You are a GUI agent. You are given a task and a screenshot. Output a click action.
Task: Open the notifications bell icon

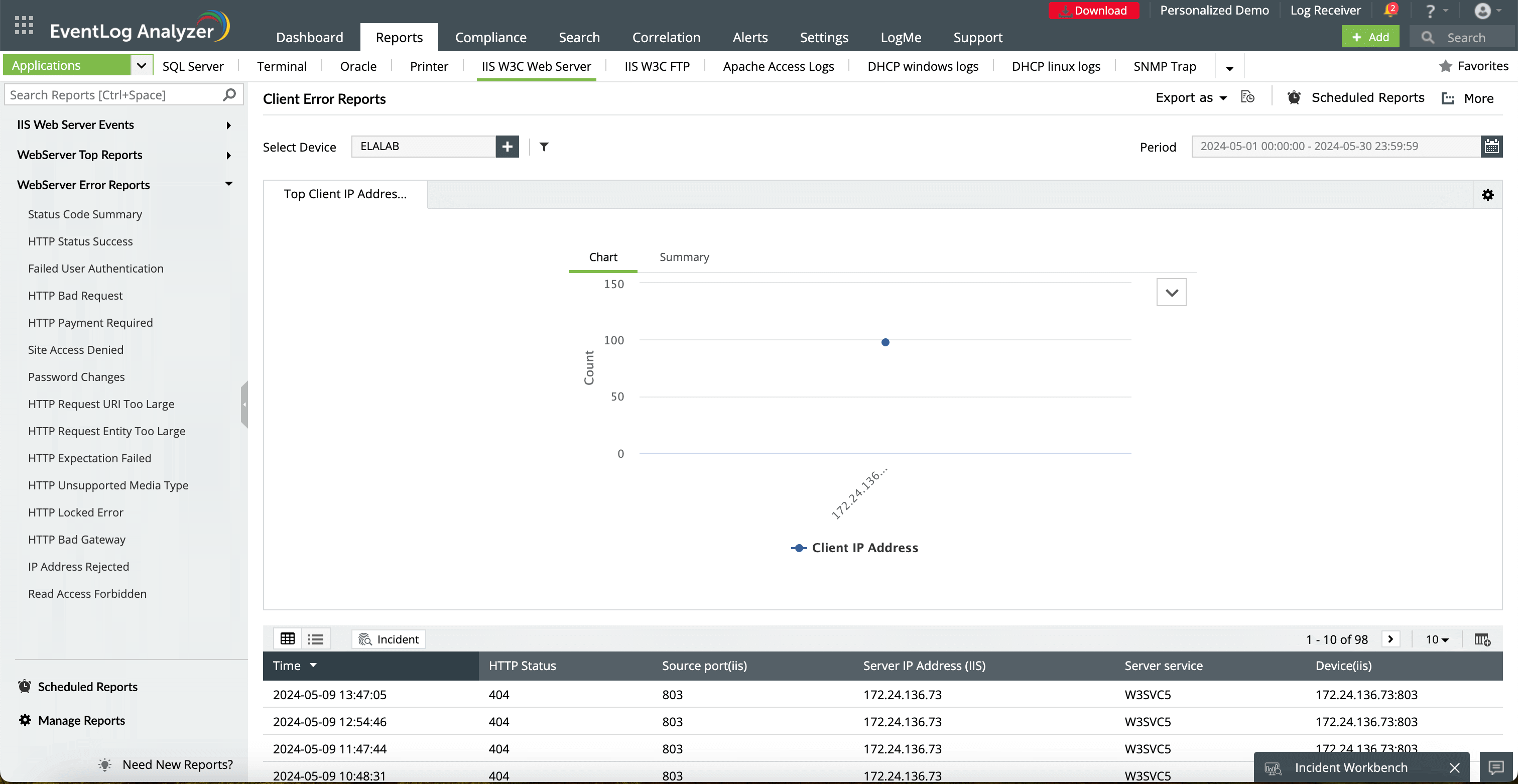(x=1390, y=11)
